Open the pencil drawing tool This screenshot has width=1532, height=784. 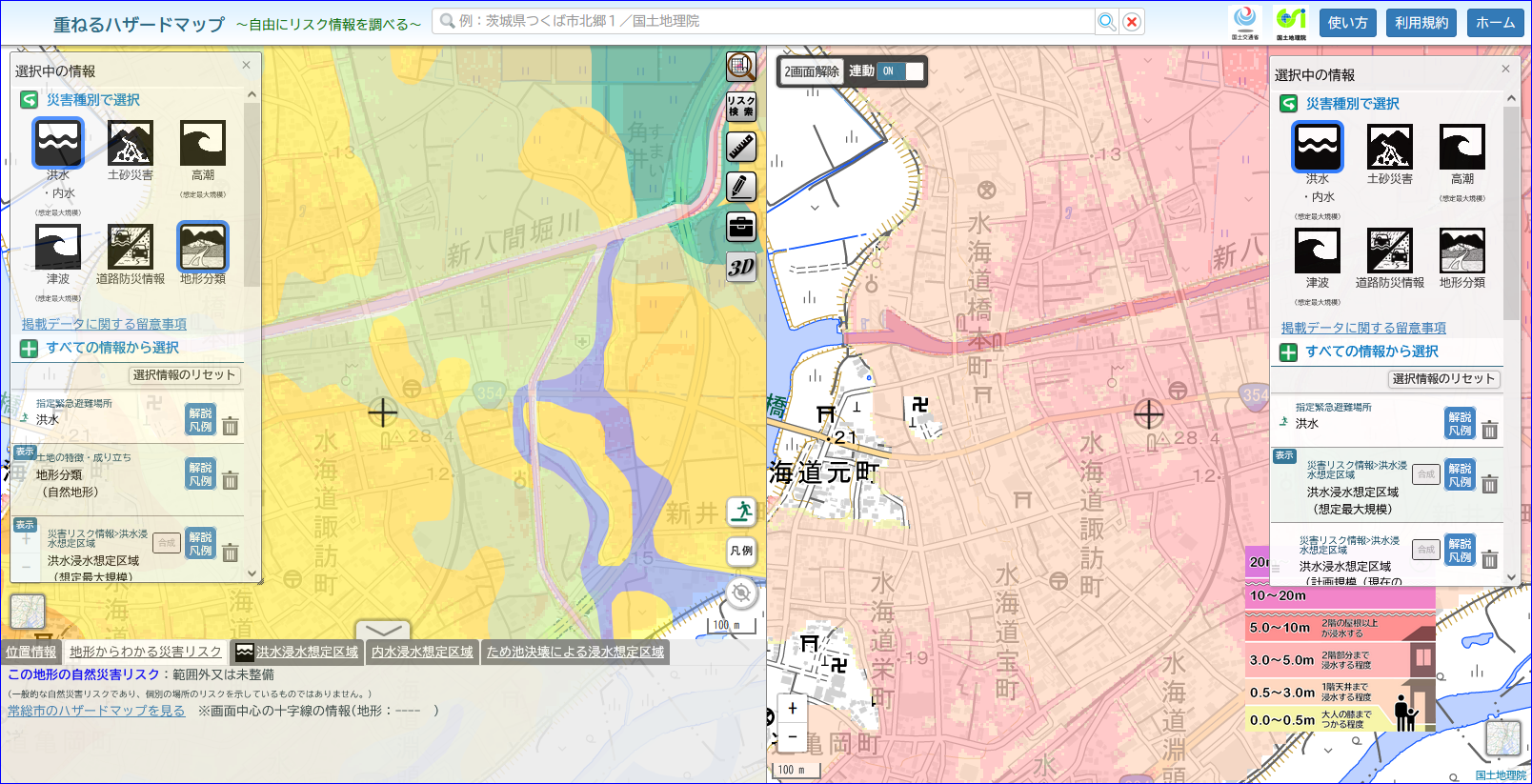tap(741, 187)
